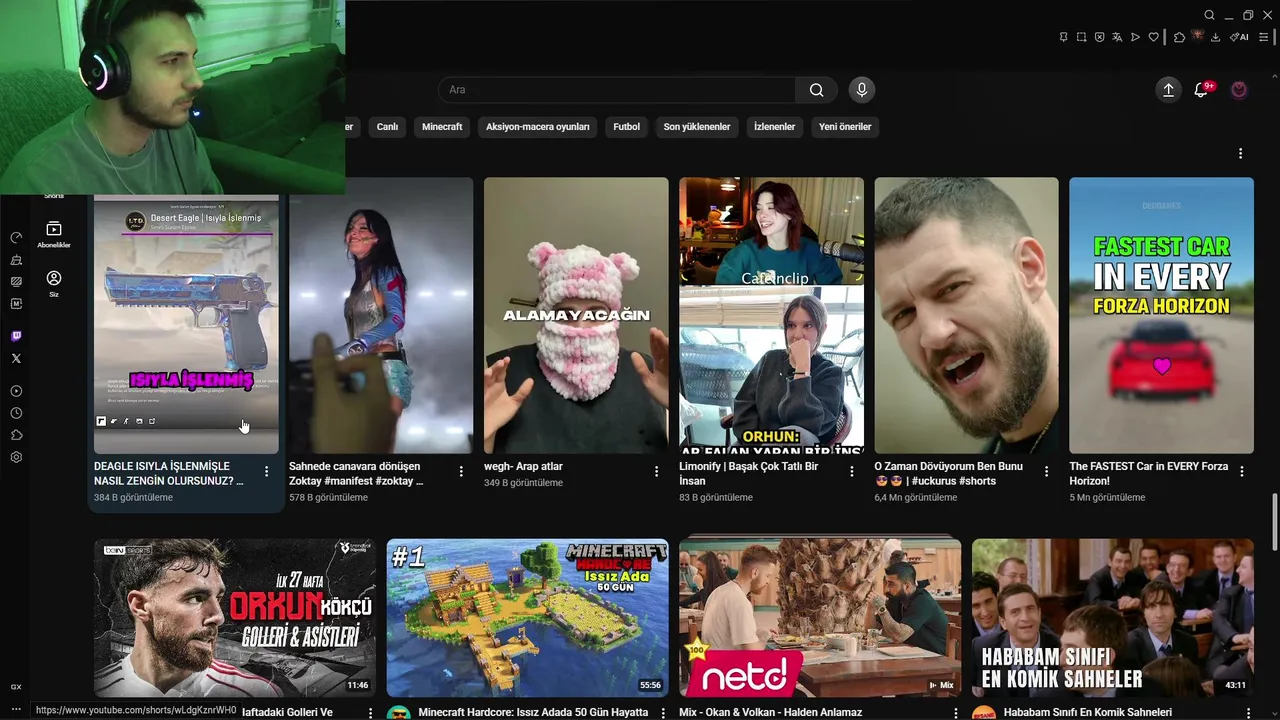
Task: Click the page vertical scrollbar thumb
Action: 1274,521
